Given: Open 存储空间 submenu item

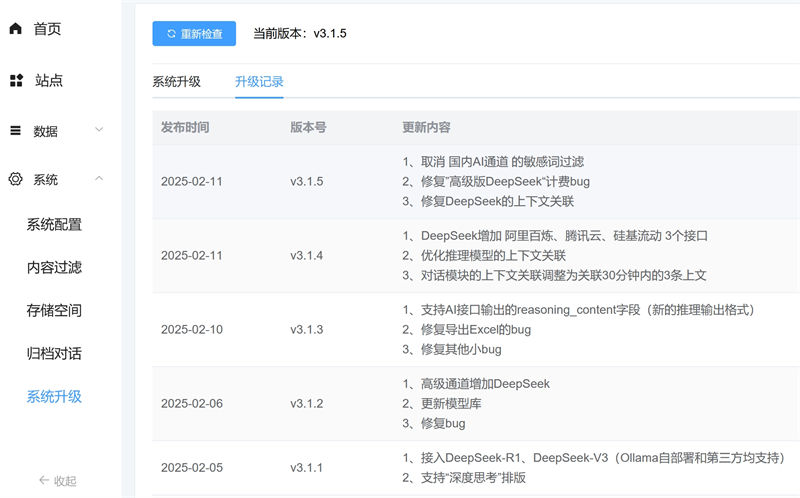Looking at the screenshot, I should tap(54, 310).
